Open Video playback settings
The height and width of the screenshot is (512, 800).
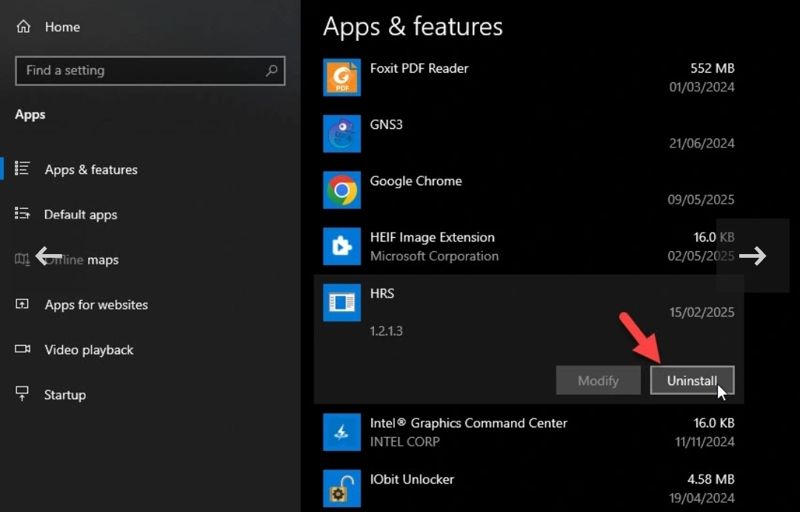click(x=88, y=350)
